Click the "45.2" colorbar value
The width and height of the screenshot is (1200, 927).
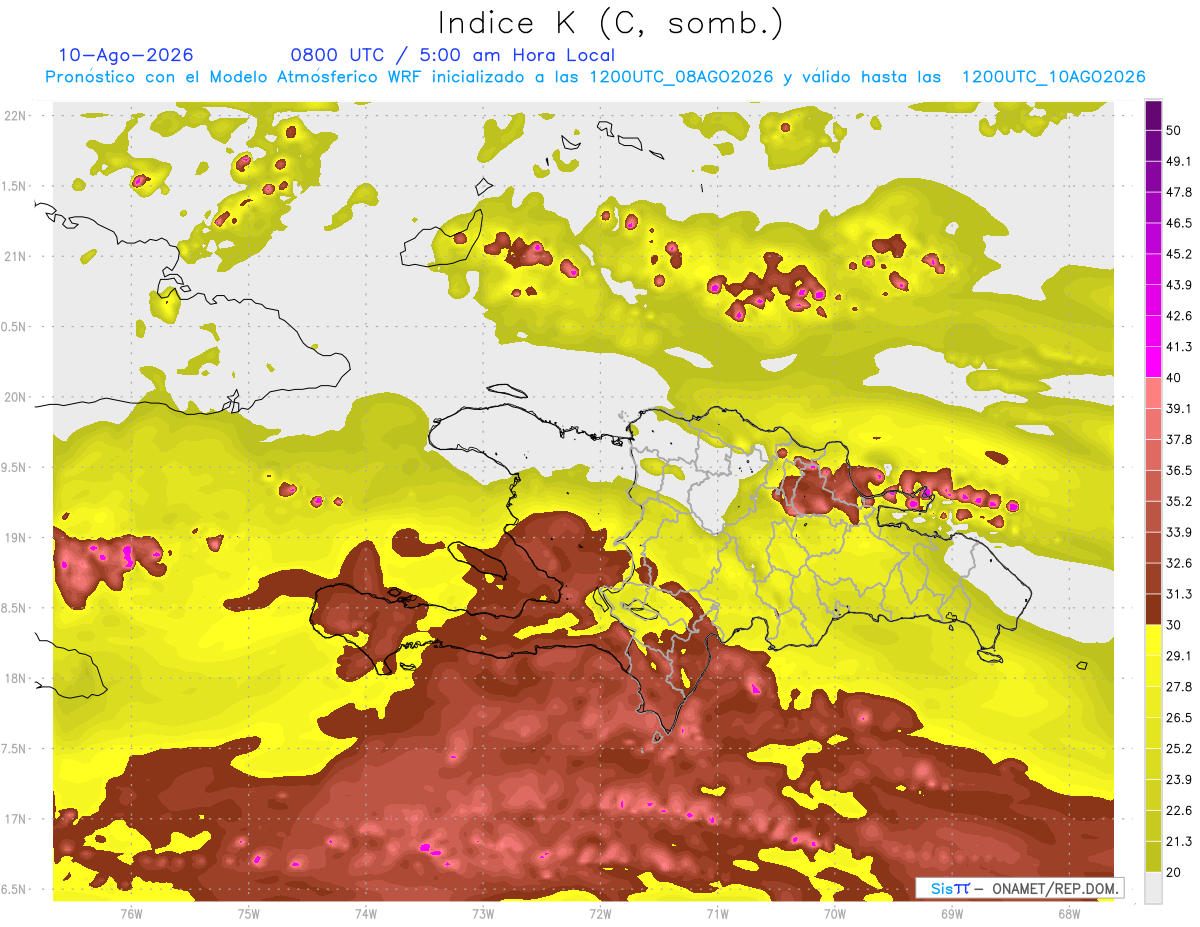1179,254
